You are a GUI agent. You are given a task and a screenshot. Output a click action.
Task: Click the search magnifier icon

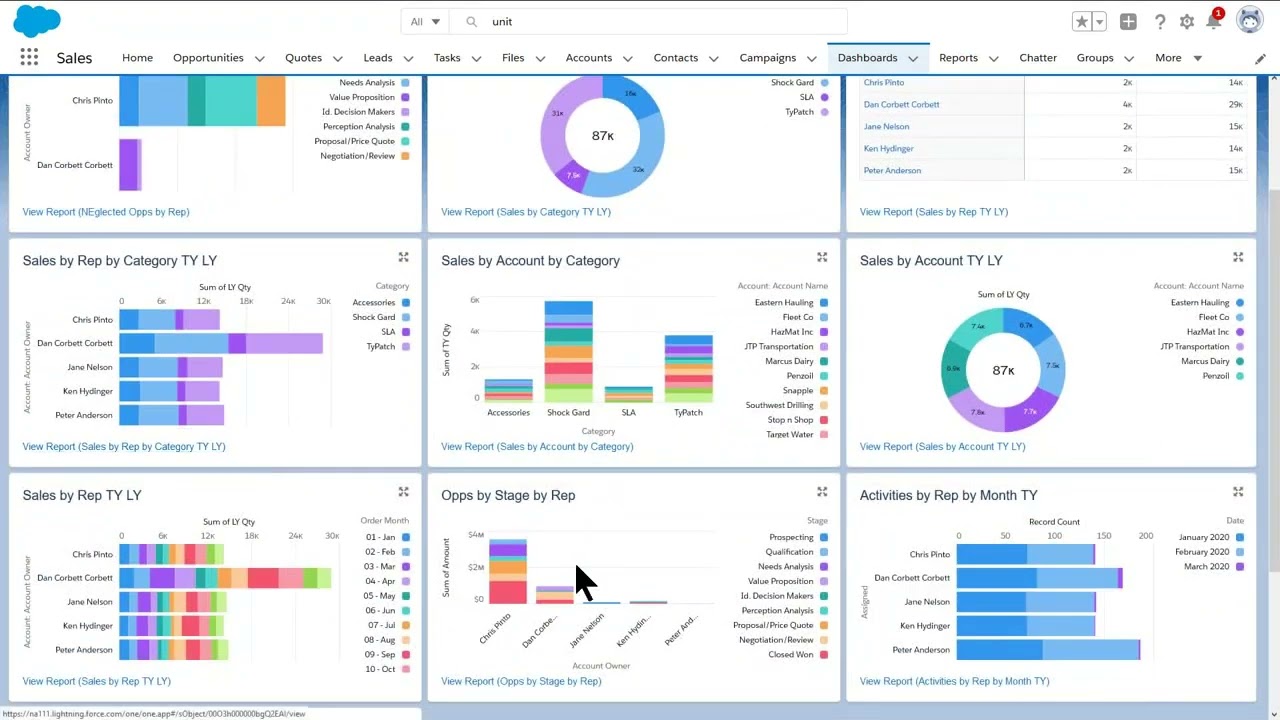[x=472, y=22]
